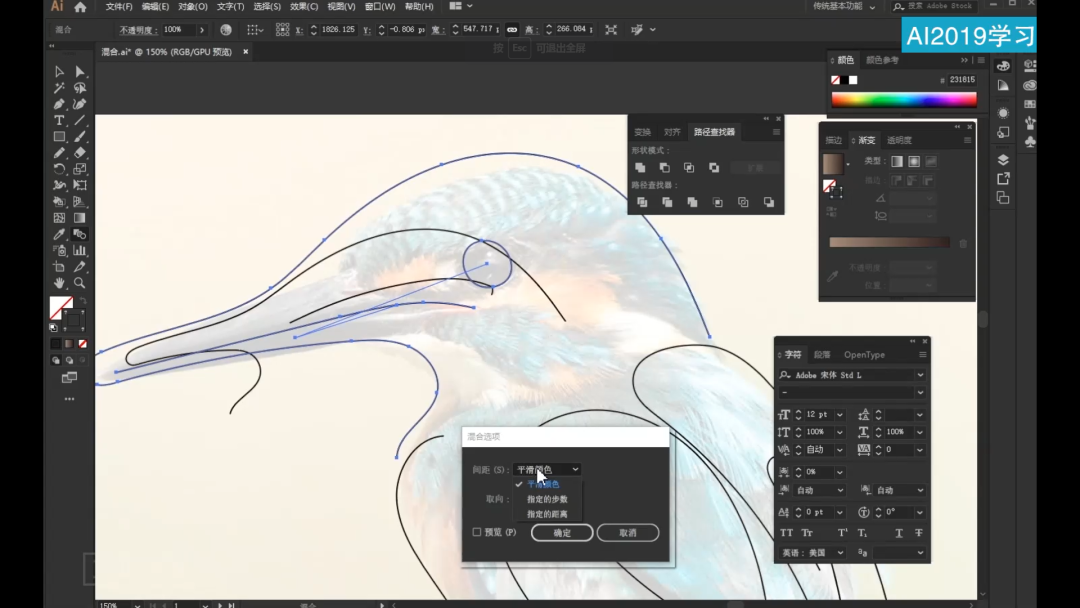Screen dimensions: 1080x608
Task: Click the Minus Back pathfinder icon
Action: click(769, 202)
